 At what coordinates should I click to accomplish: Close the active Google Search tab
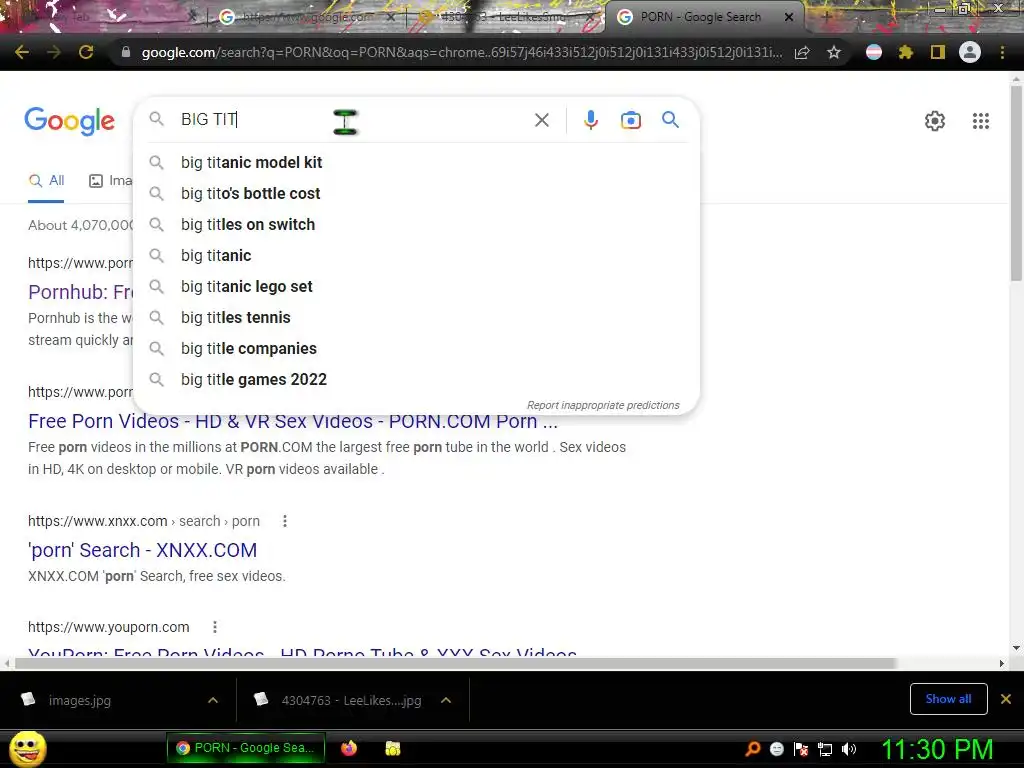click(789, 17)
